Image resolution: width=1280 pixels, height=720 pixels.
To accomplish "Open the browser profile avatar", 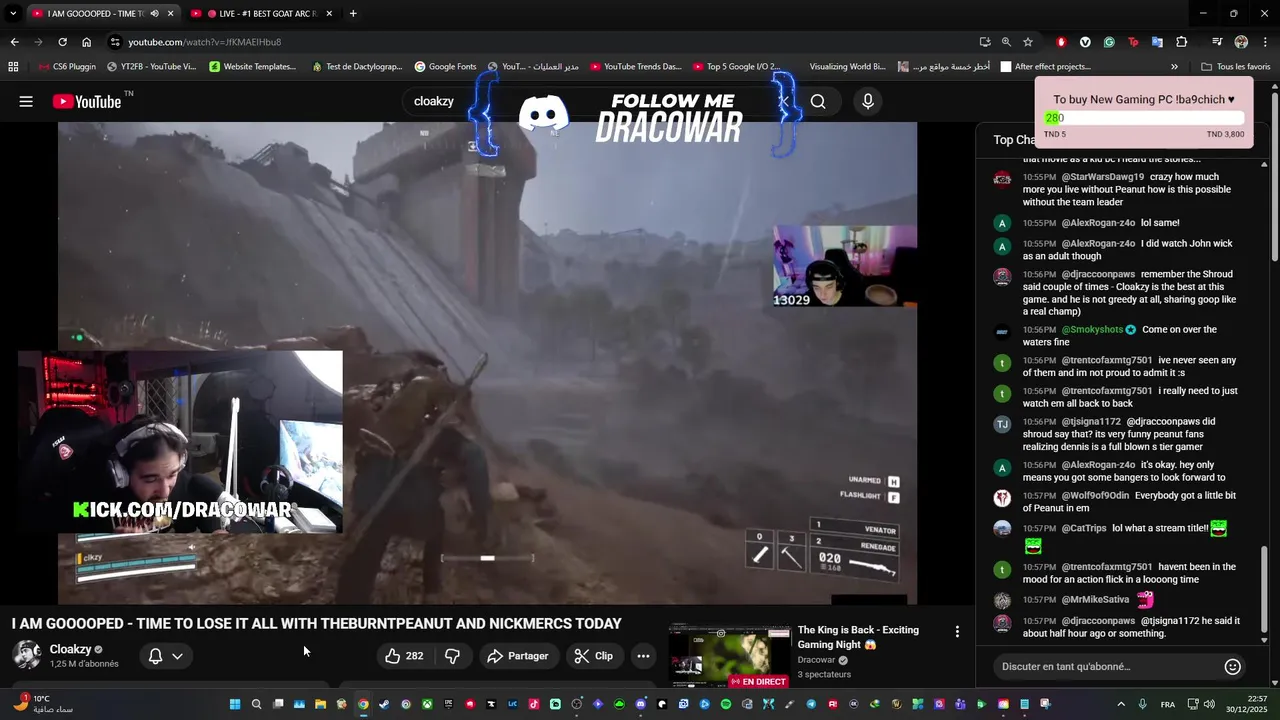I will 1241,42.
